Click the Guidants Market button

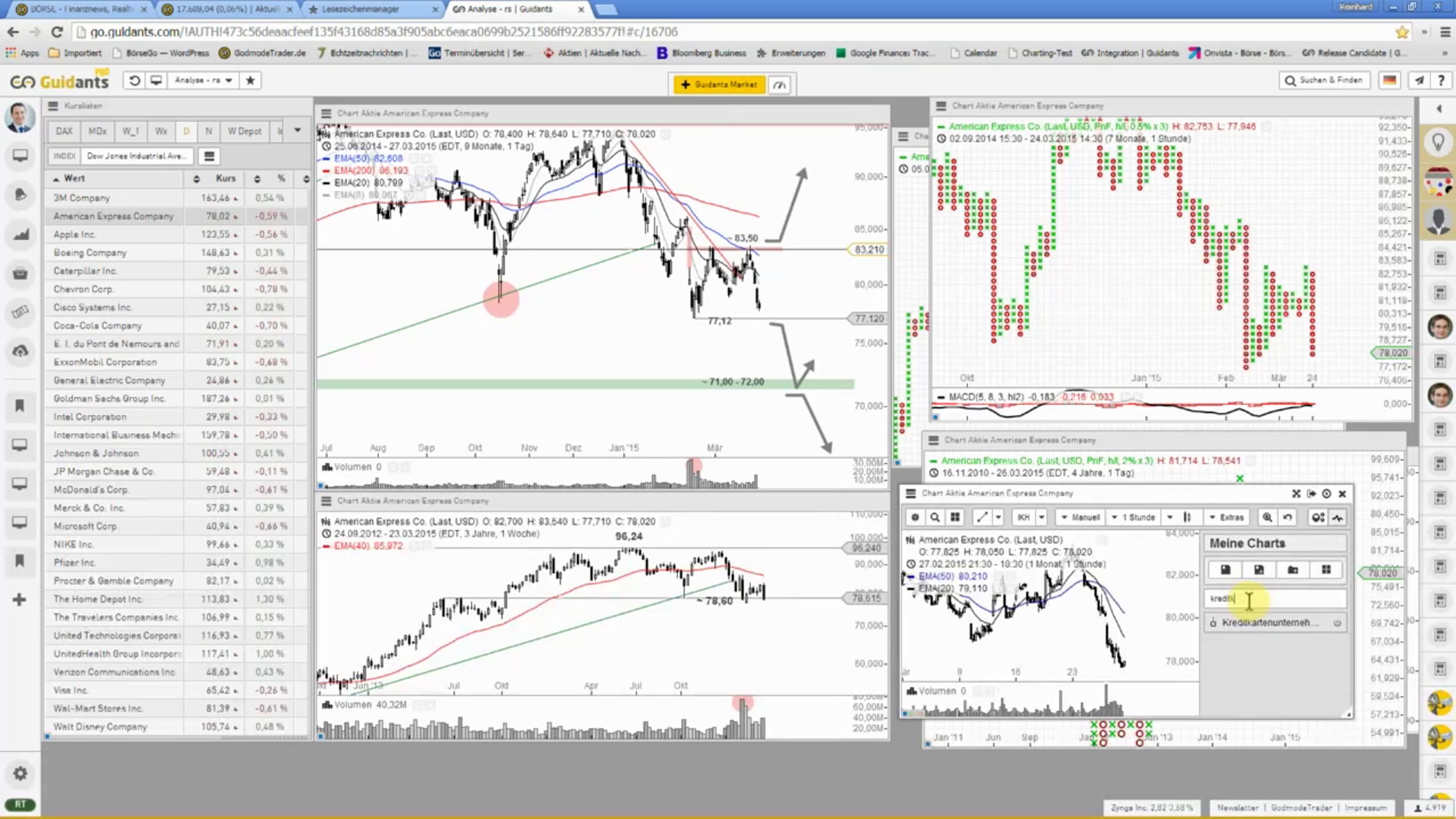point(719,85)
